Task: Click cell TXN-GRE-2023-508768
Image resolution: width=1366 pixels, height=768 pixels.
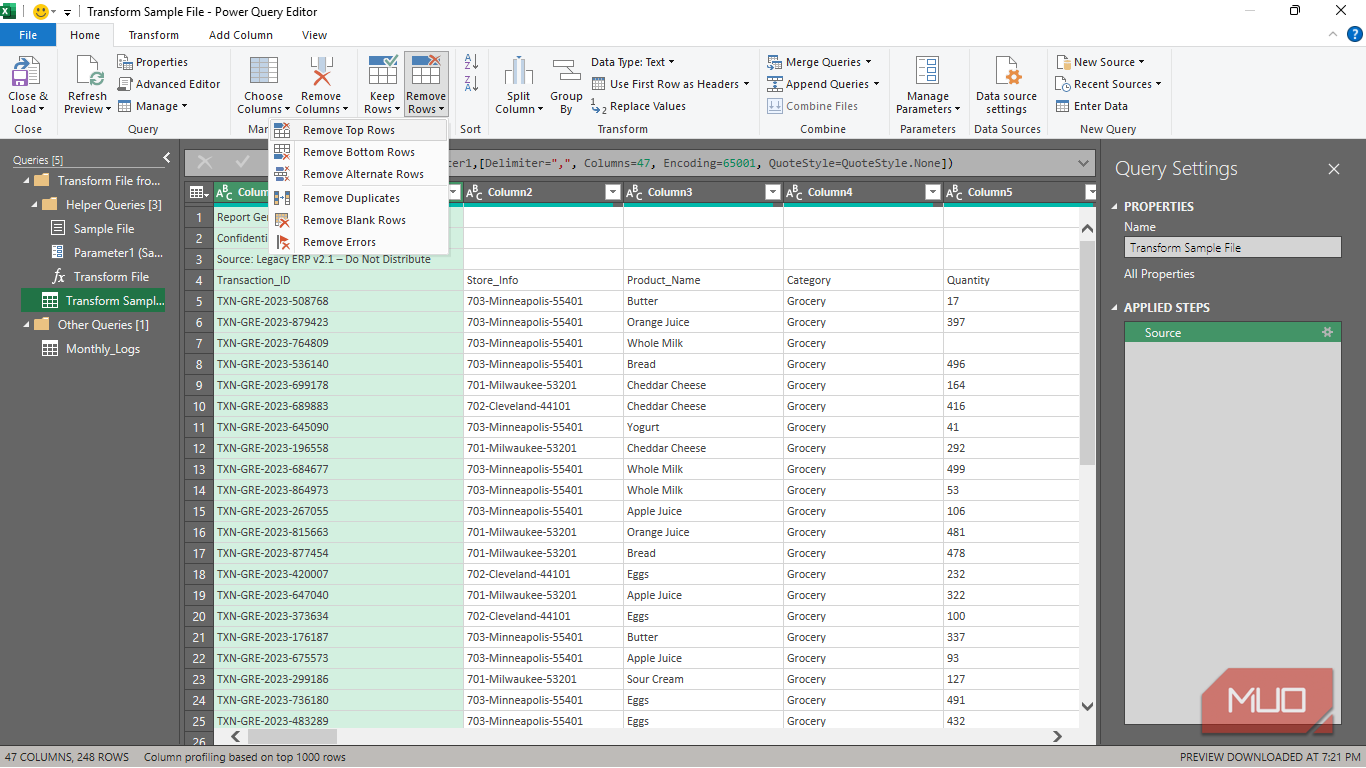Action: pyautogui.click(x=338, y=301)
